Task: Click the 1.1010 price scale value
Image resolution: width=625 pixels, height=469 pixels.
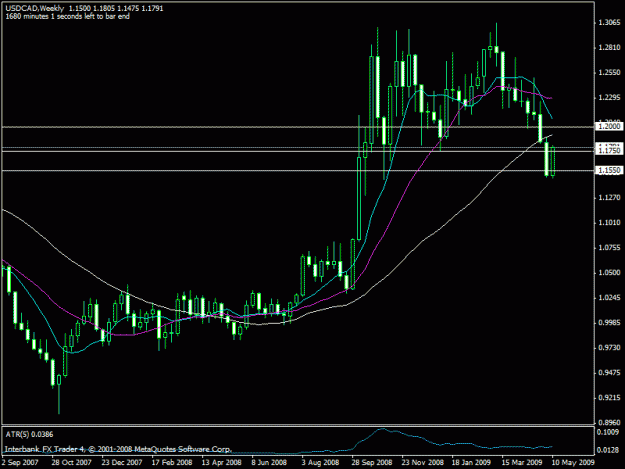Action: pyautogui.click(x=609, y=223)
